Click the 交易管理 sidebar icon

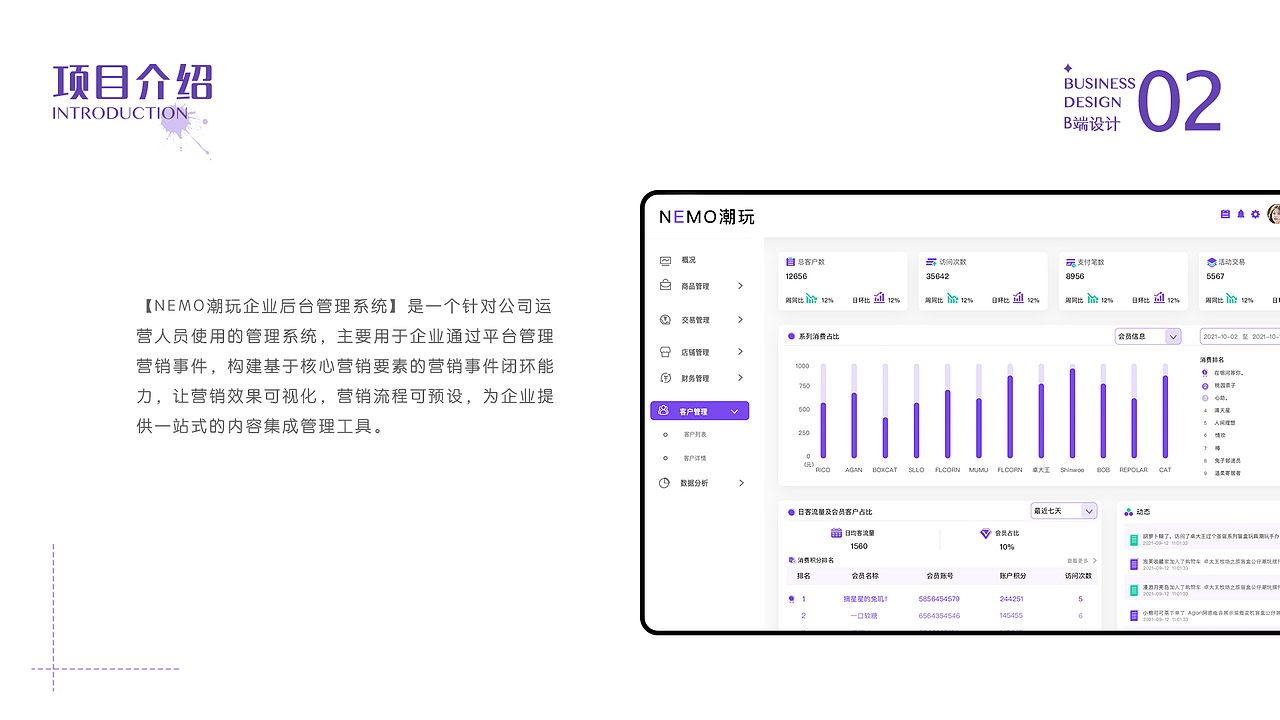665,320
